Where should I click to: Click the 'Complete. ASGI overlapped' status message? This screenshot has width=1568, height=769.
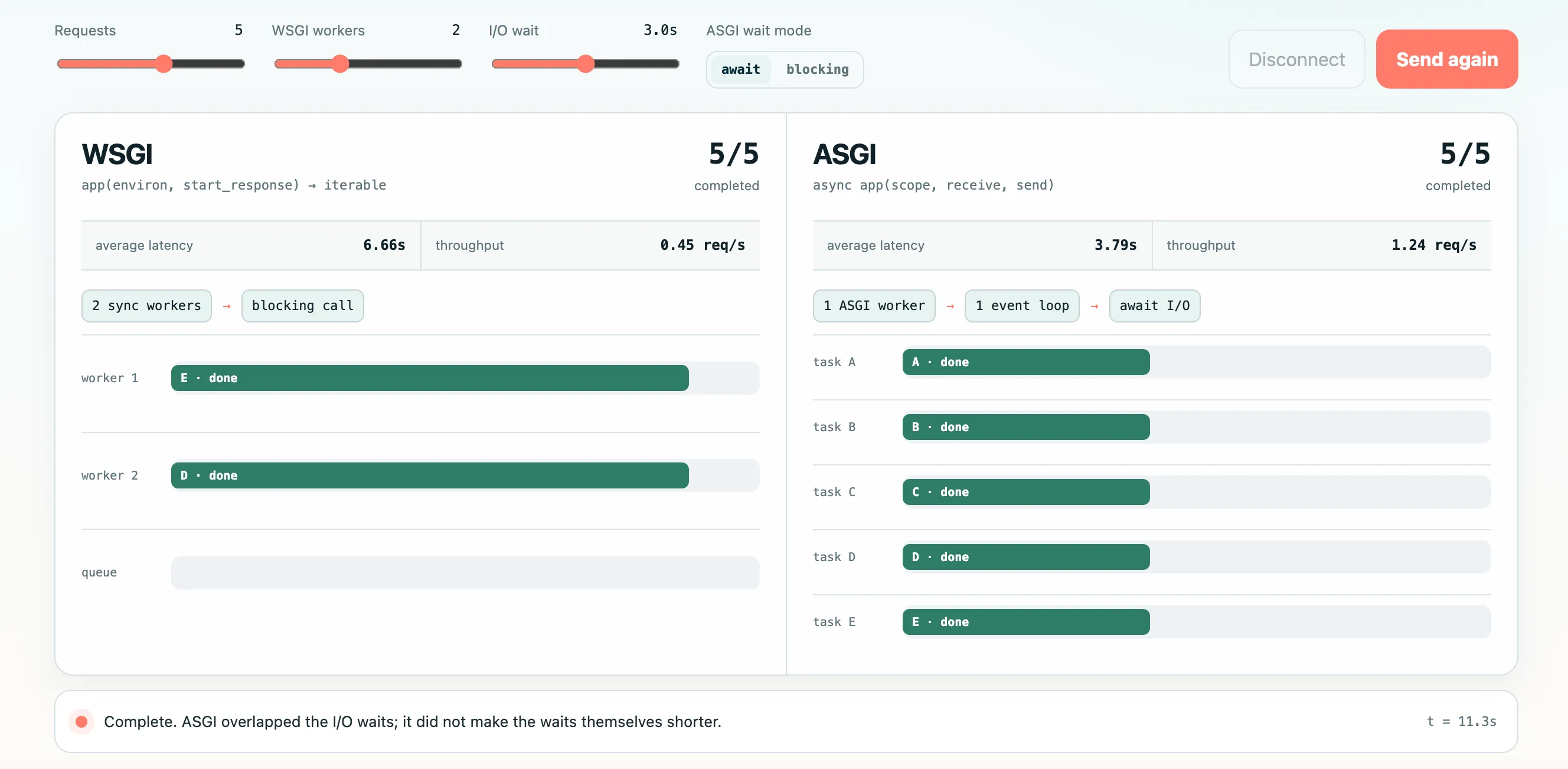click(x=412, y=722)
